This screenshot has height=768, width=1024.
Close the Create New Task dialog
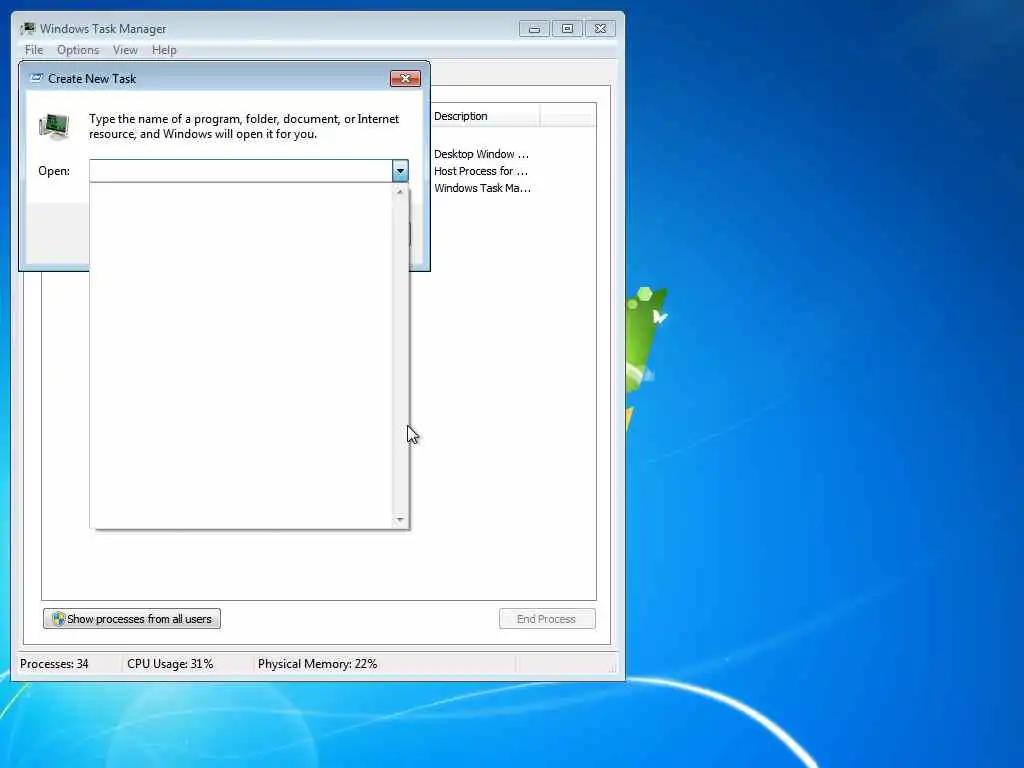point(406,78)
